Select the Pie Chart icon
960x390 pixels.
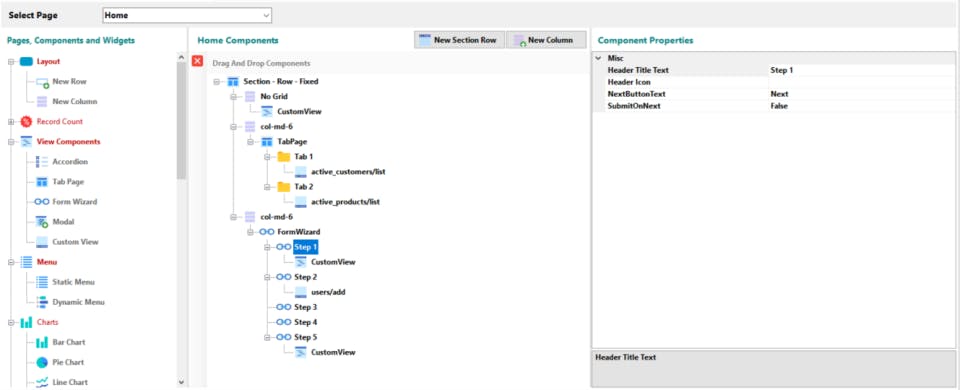pos(42,362)
